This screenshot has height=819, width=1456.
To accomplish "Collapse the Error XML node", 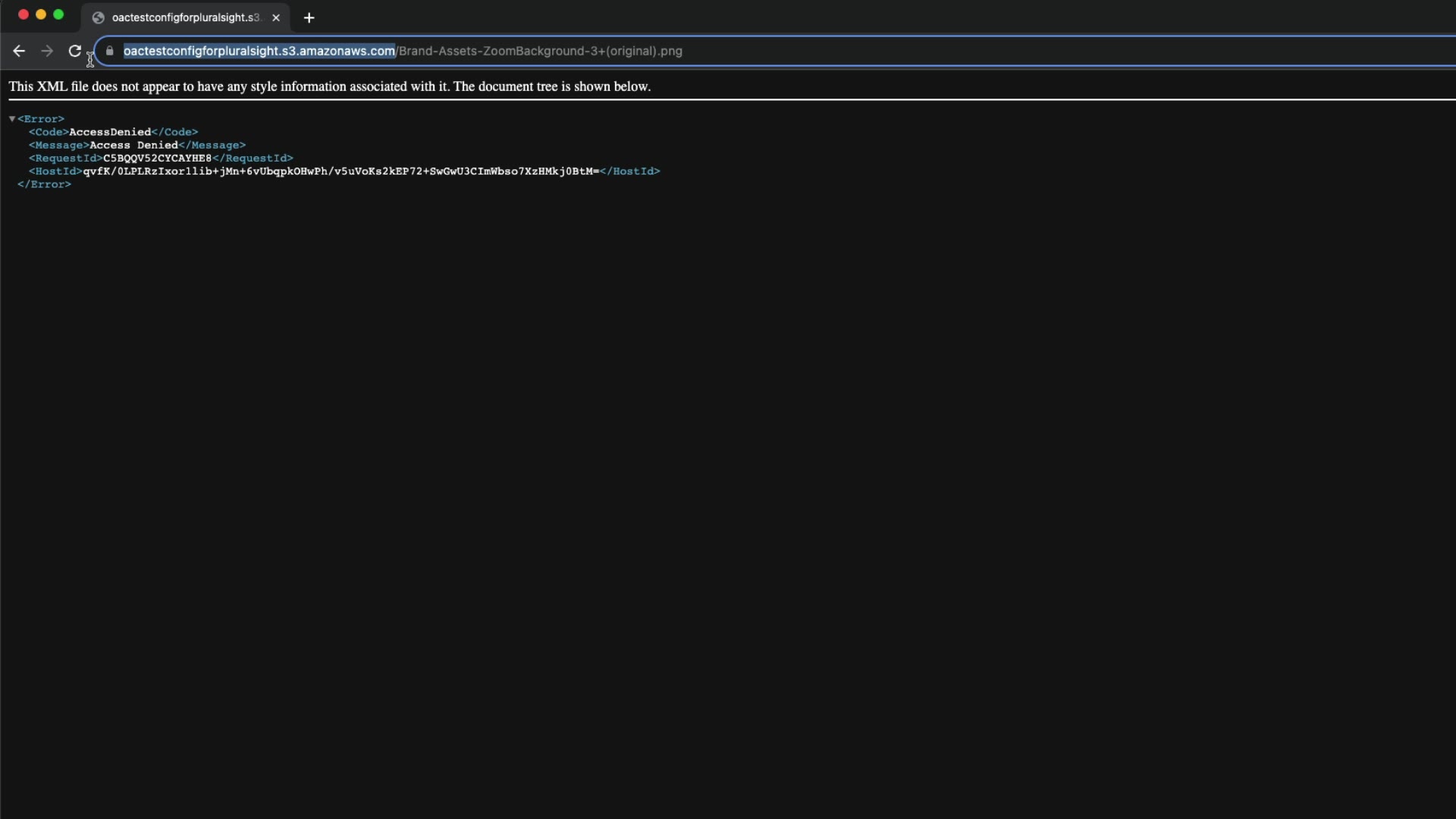I will [12, 119].
